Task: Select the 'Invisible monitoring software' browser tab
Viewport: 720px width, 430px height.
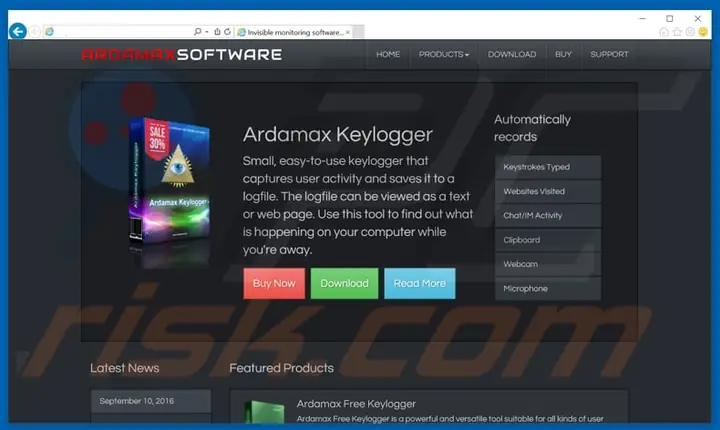Action: (x=294, y=32)
